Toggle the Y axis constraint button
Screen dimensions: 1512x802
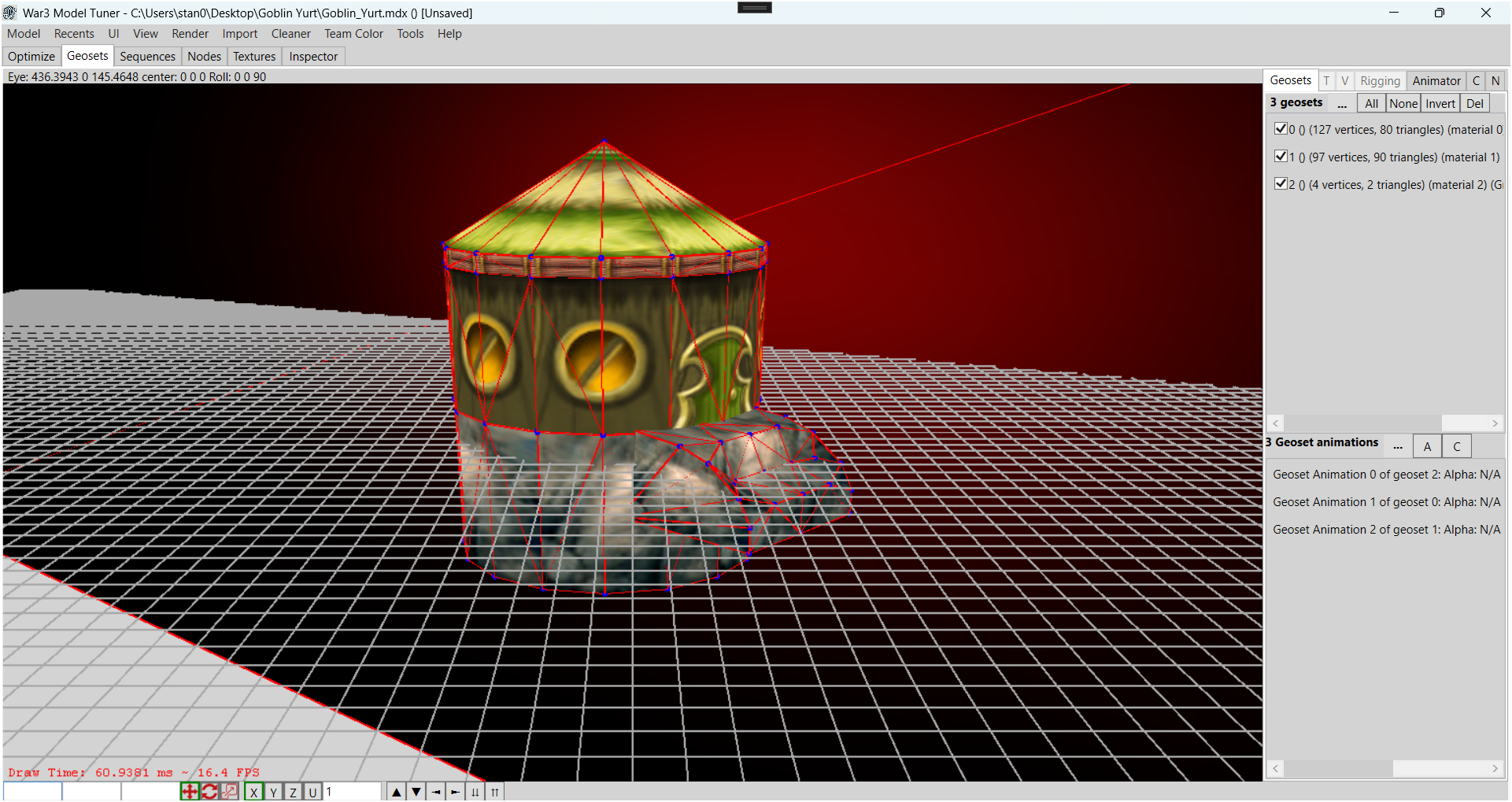(x=273, y=792)
